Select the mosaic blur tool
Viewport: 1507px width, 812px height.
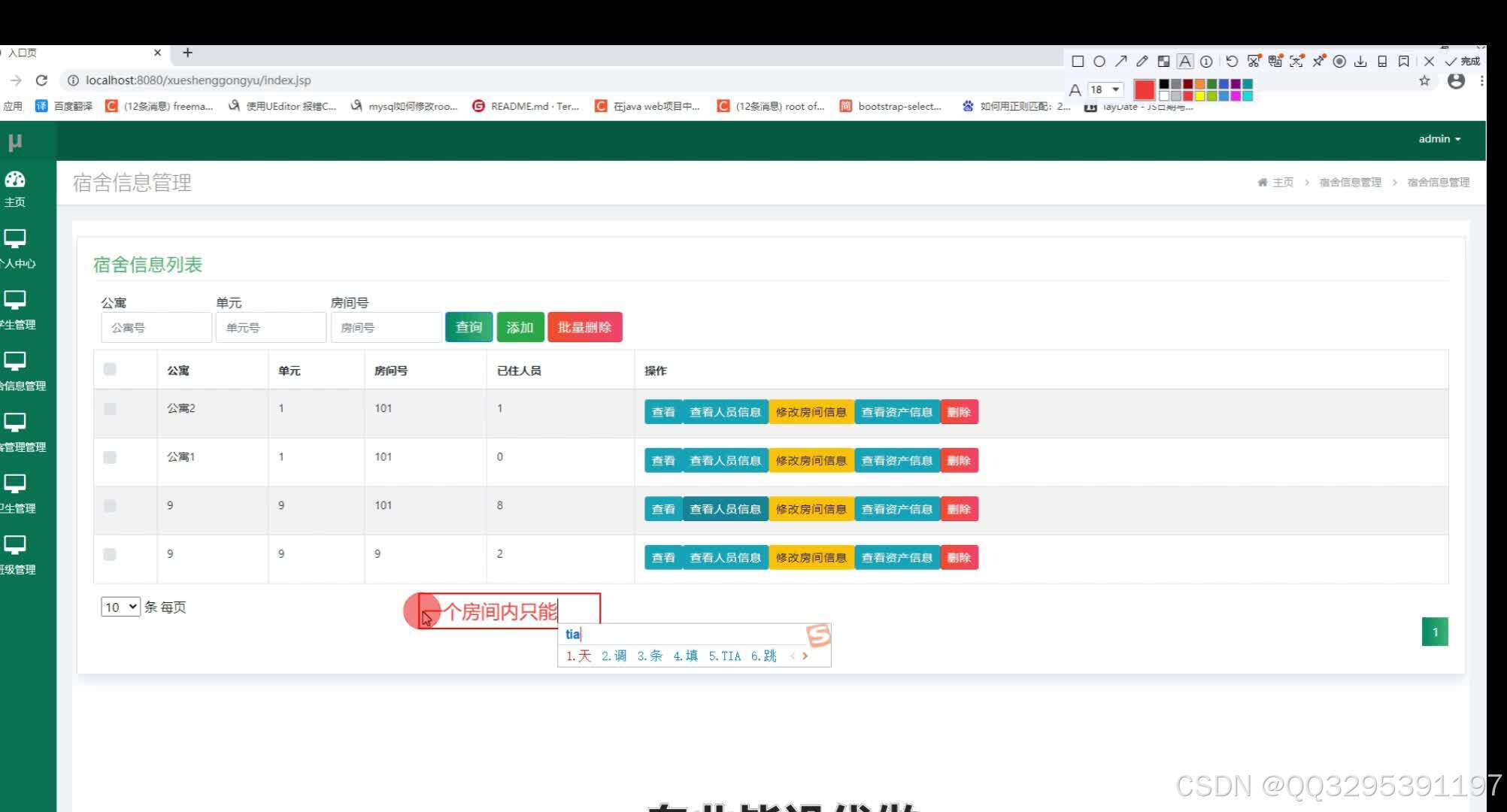(1163, 62)
